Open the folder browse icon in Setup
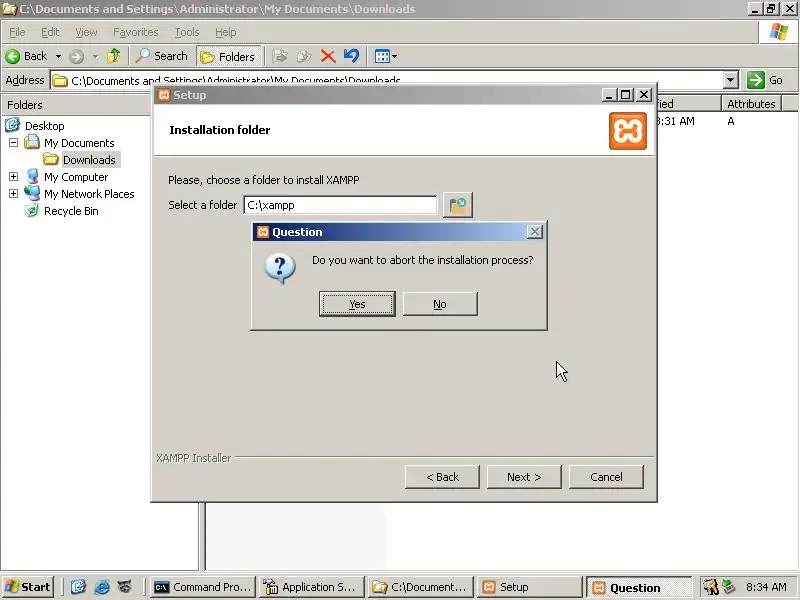 (458, 205)
